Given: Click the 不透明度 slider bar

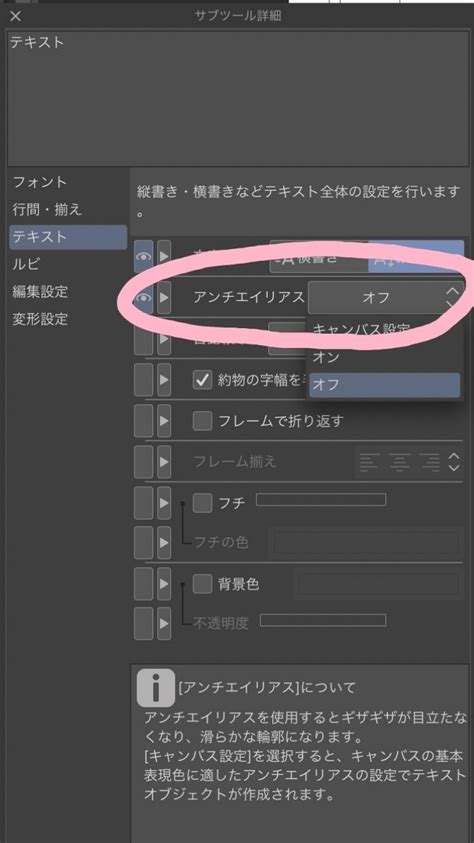Looking at the screenshot, I should pyautogui.click(x=323, y=620).
